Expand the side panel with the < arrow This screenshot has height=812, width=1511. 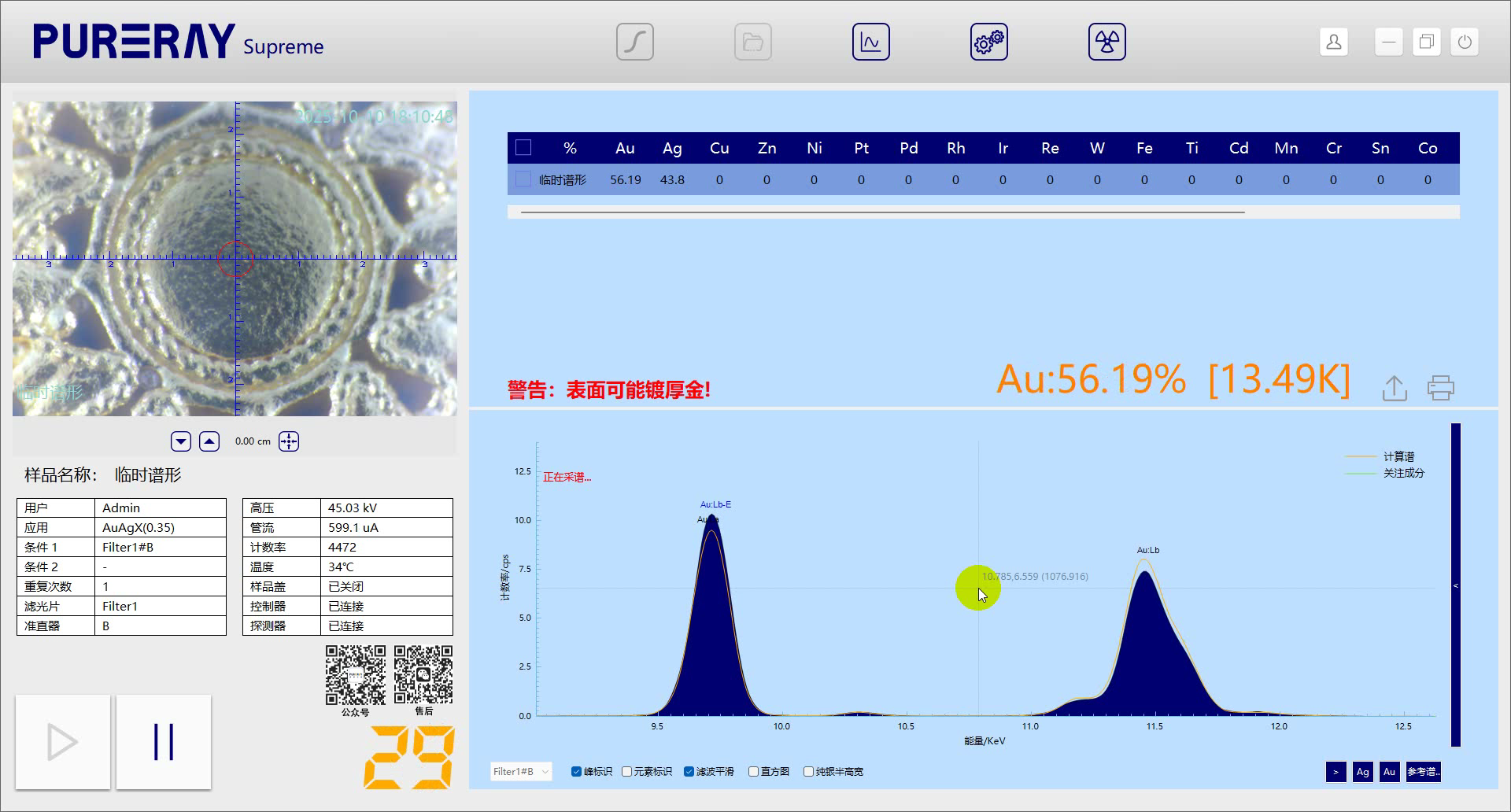[1455, 585]
